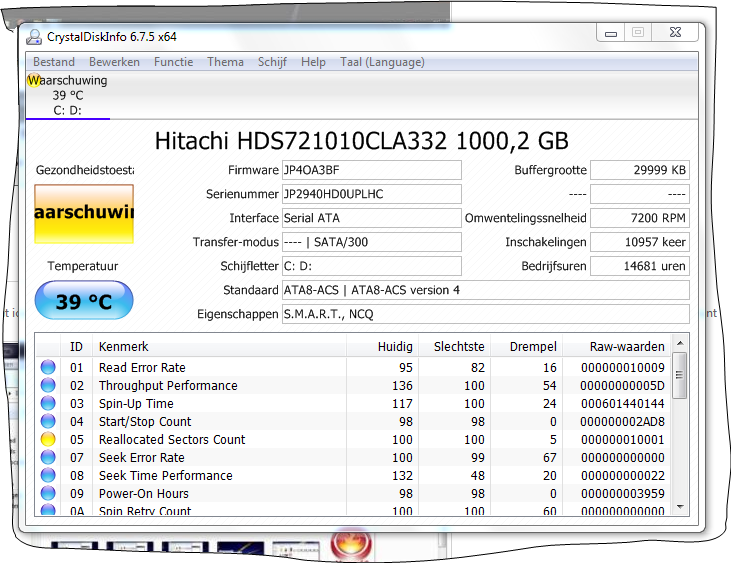Click the 39 °C temperature button

pos(84,301)
